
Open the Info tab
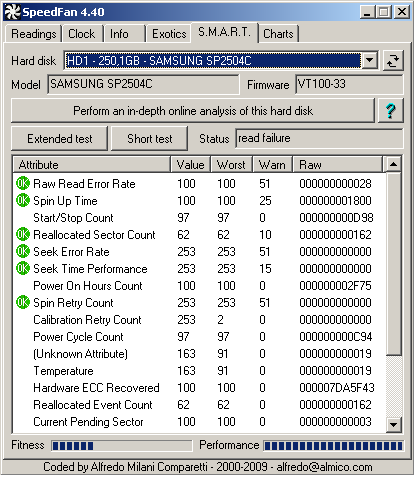(124, 34)
